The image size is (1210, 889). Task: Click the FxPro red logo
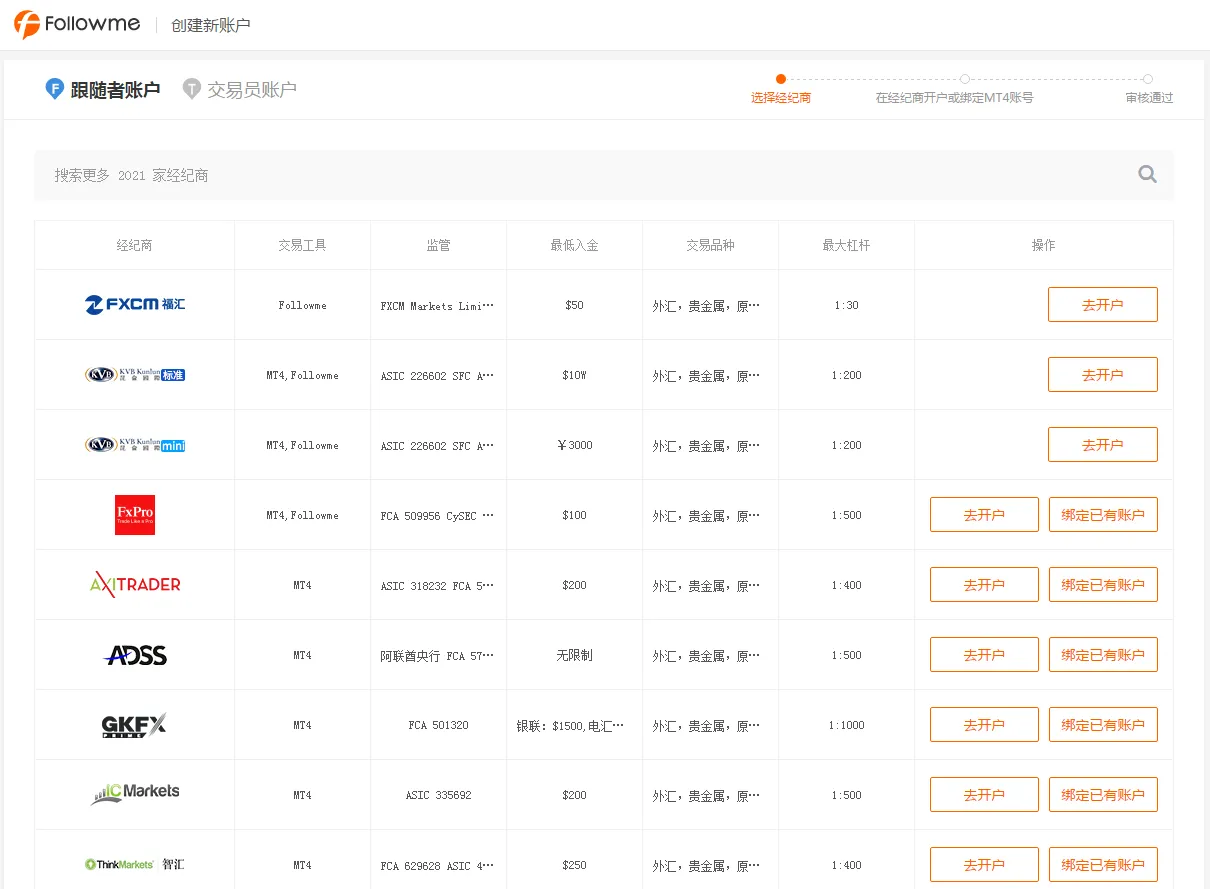(x=135, y=515)
